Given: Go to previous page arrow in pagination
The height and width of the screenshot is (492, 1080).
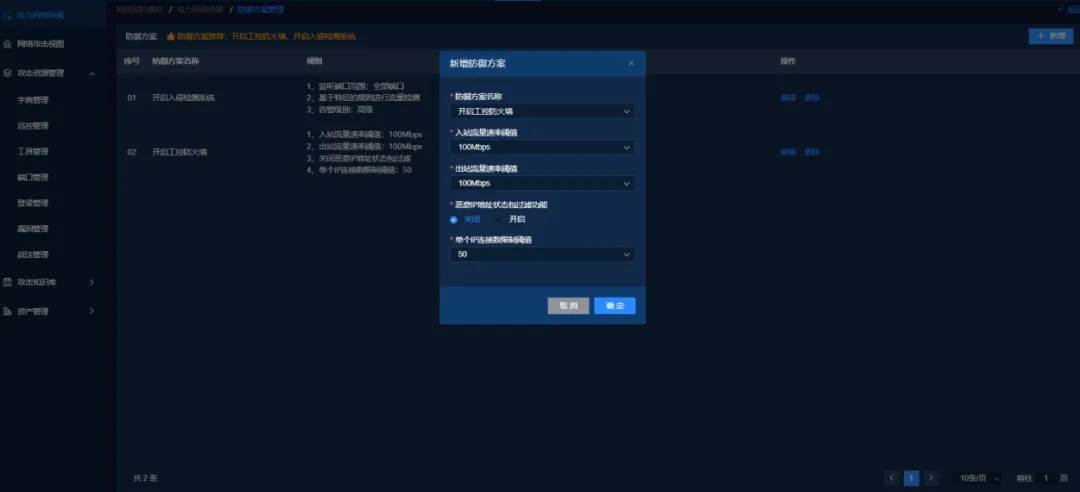Looking at the screenshot, I should (x=892, y=478).
